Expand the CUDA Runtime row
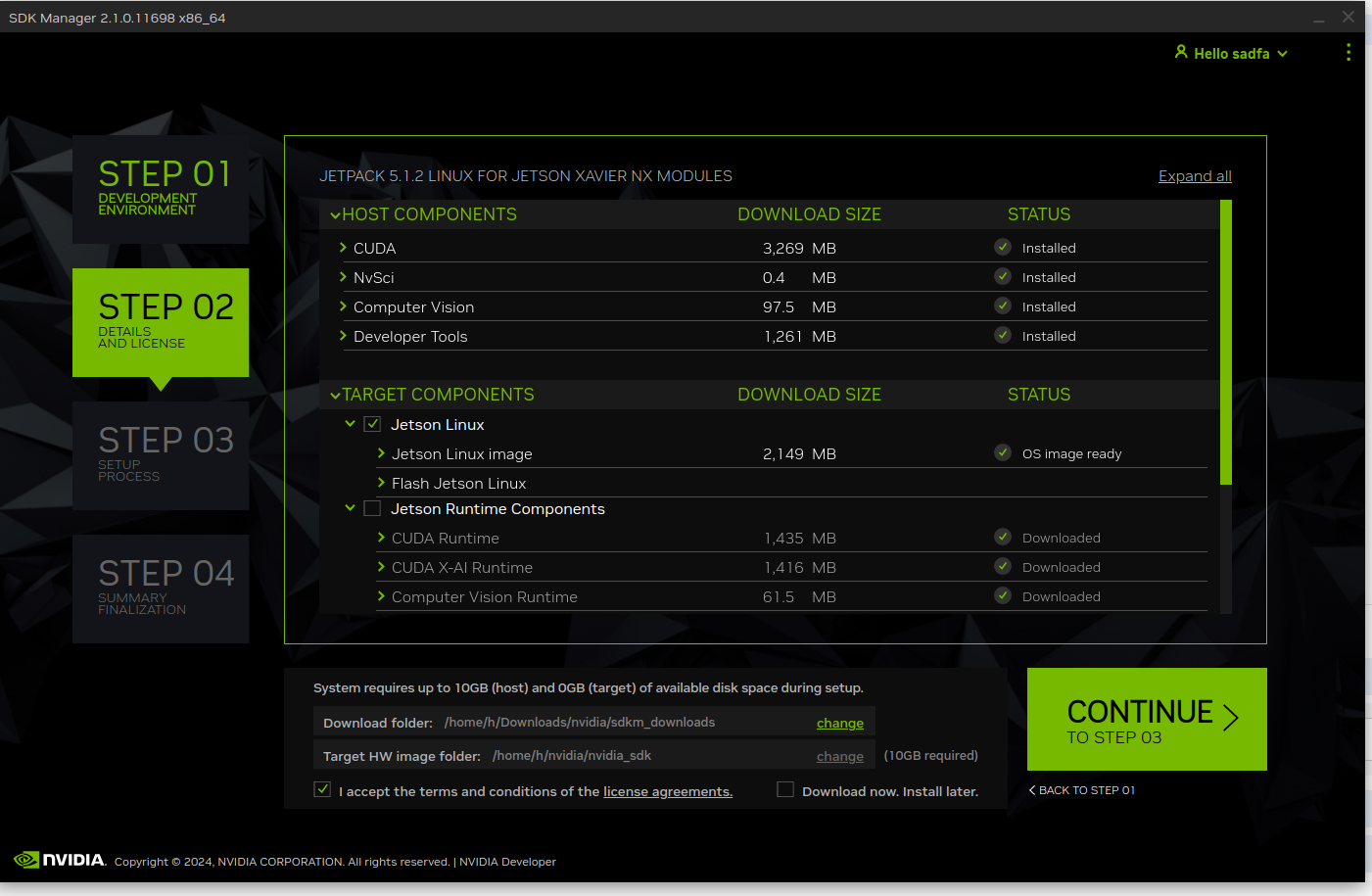This screenshot has height=896, width=1372. tap(381, 538)
